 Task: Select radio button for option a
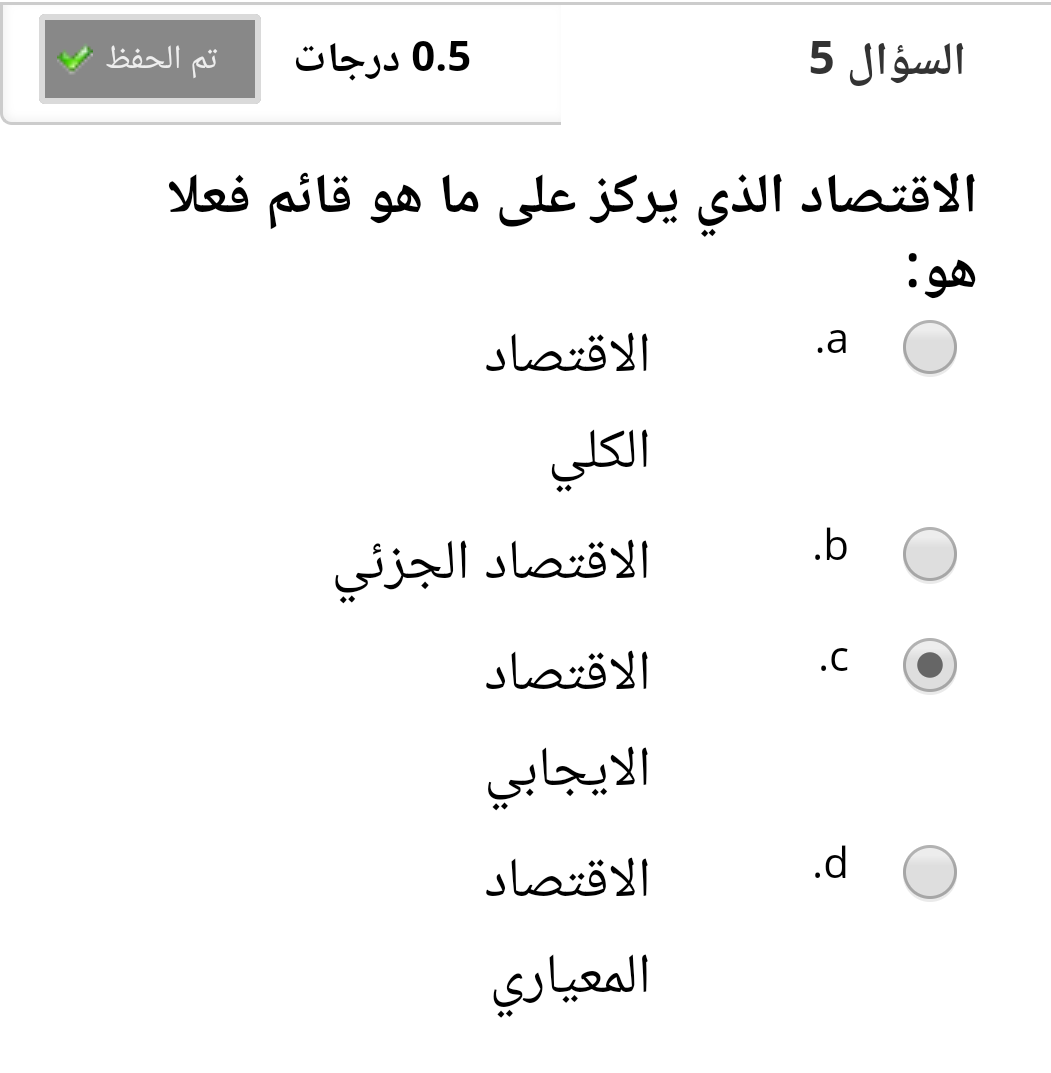pyautogui.click(x=929, y=347)
